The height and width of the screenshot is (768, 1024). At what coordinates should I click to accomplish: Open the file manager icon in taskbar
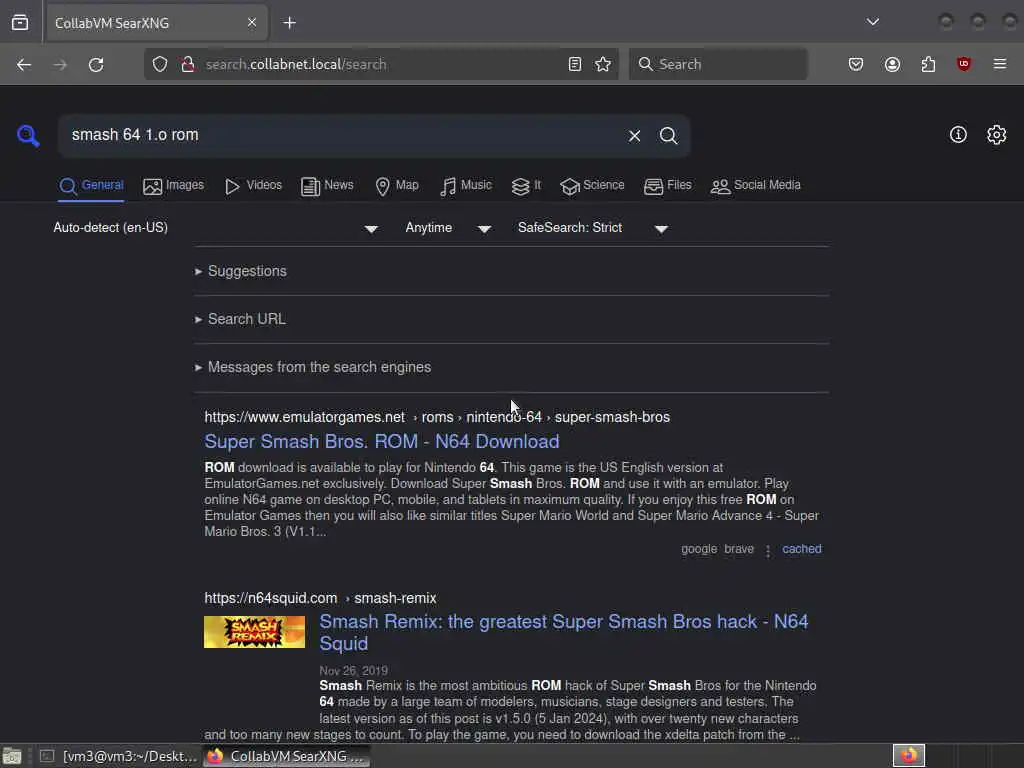tap(12, 756)
